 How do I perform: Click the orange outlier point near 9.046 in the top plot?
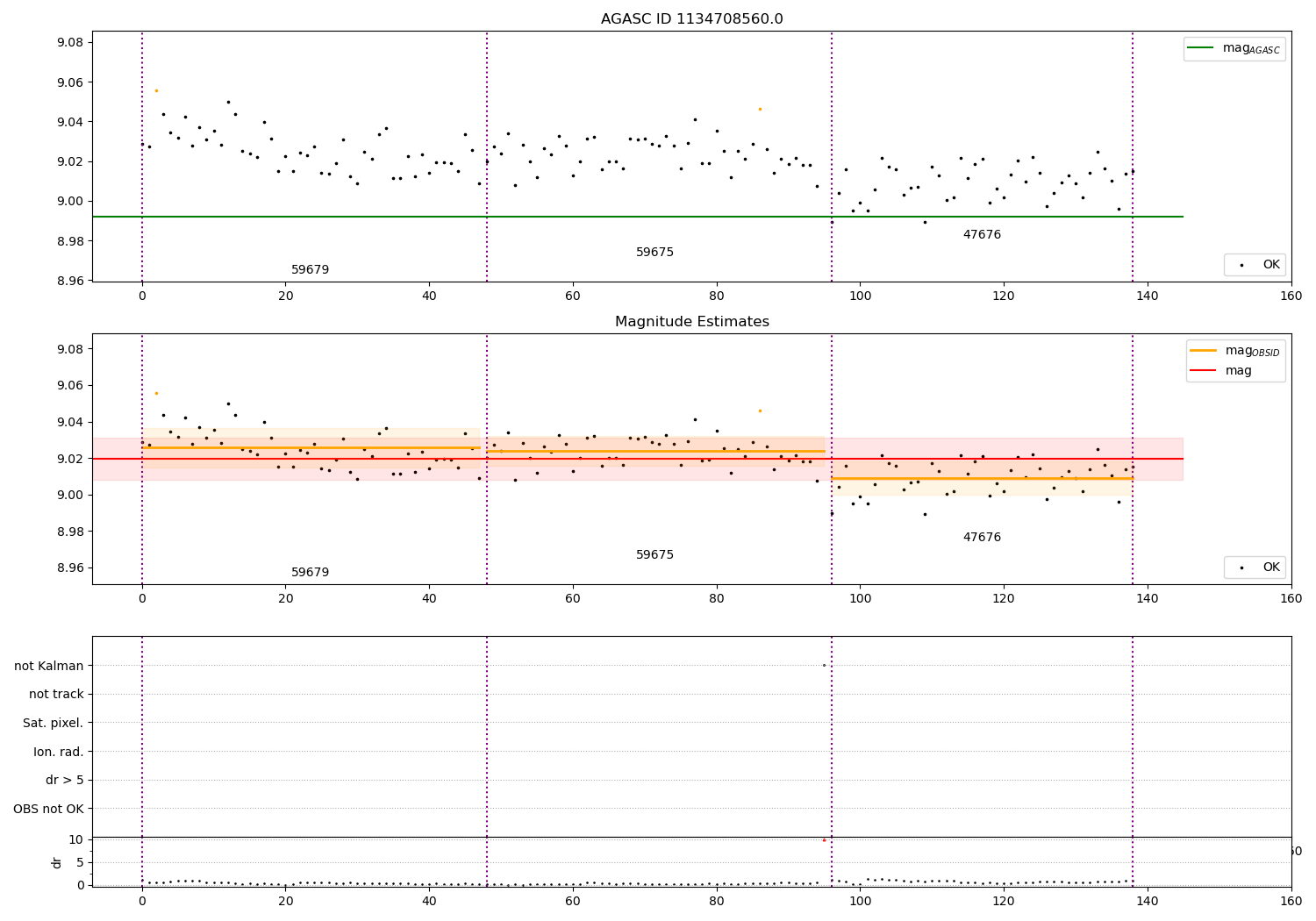pyautogui.click(x=760, y=109)
